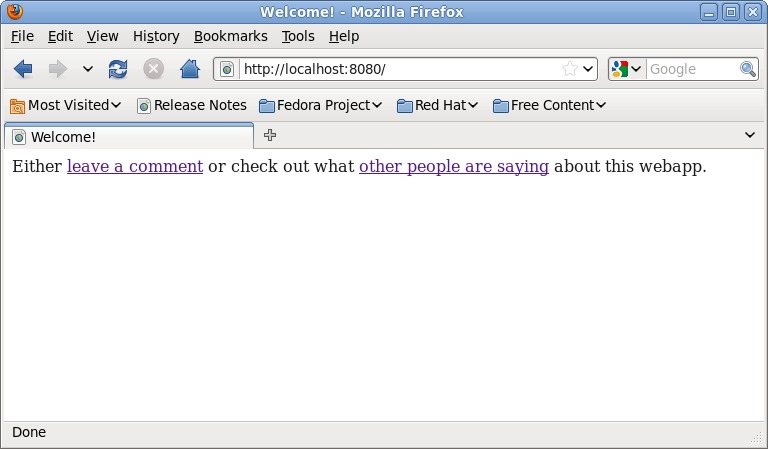Open the Tools menu

298,36
